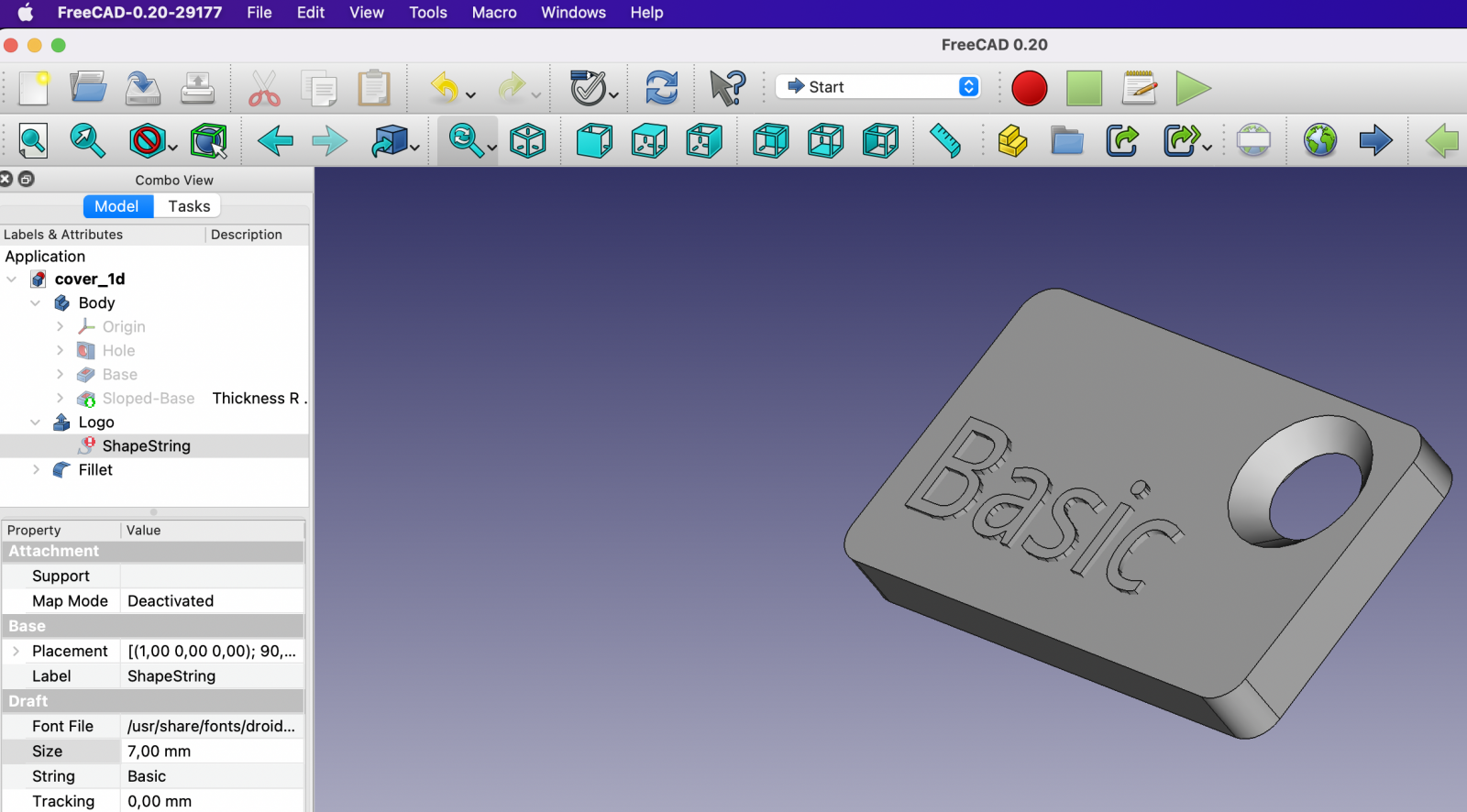Image resolution: width=1467 pixels, height=812 pixels.
Task: Open the Macro menu
Action: tap(493, 13)
